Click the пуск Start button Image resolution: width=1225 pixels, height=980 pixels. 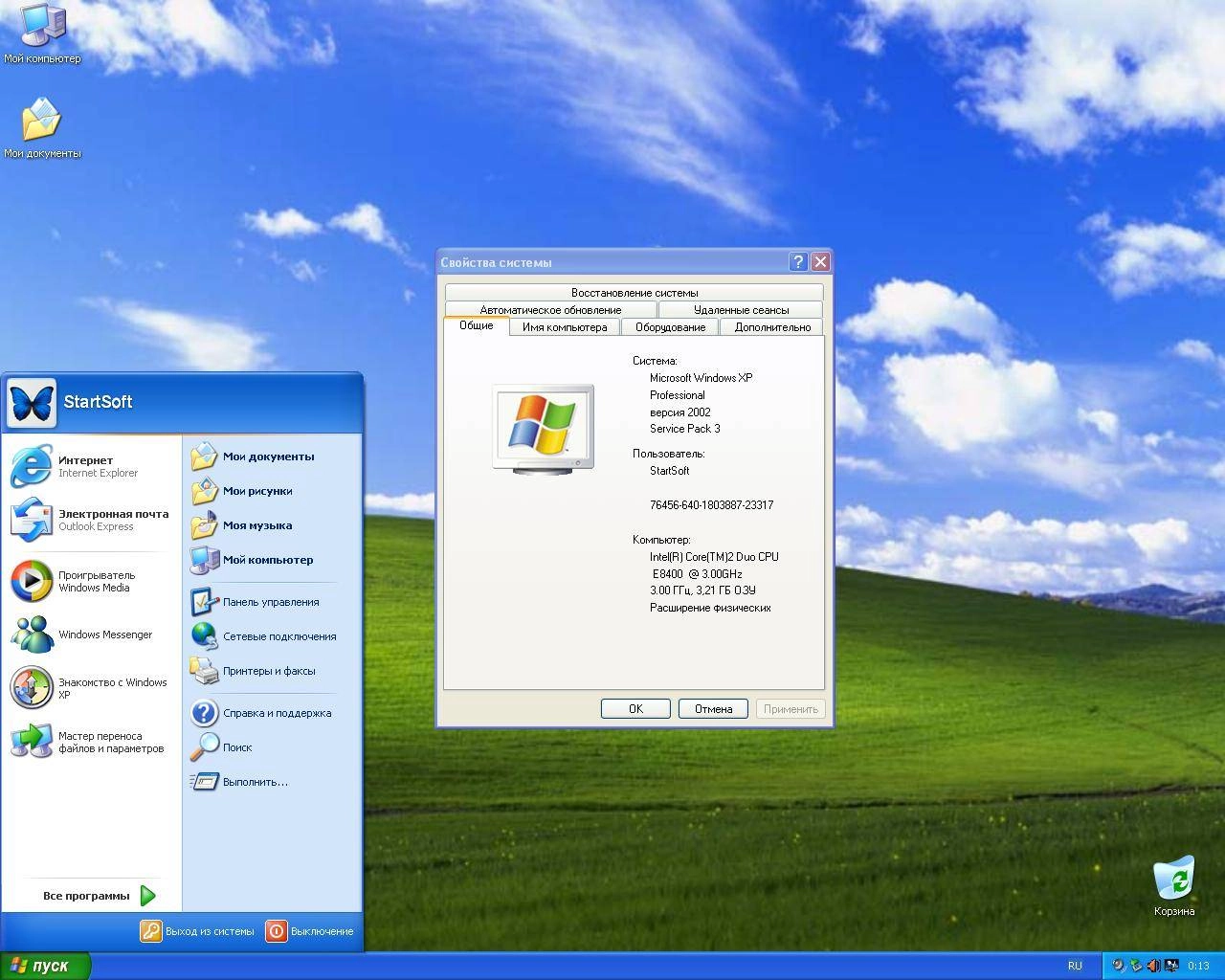pos(45,966)
